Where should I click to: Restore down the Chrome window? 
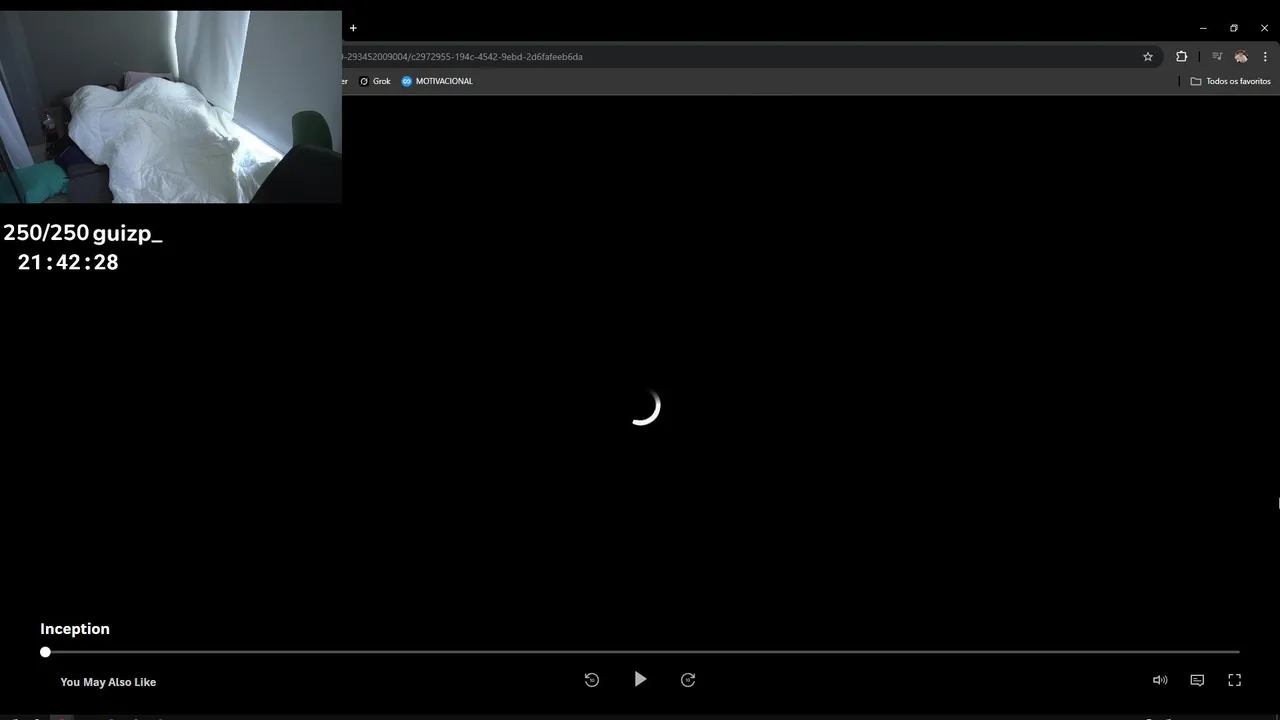pyautogui.click(x=1234, y=28)
